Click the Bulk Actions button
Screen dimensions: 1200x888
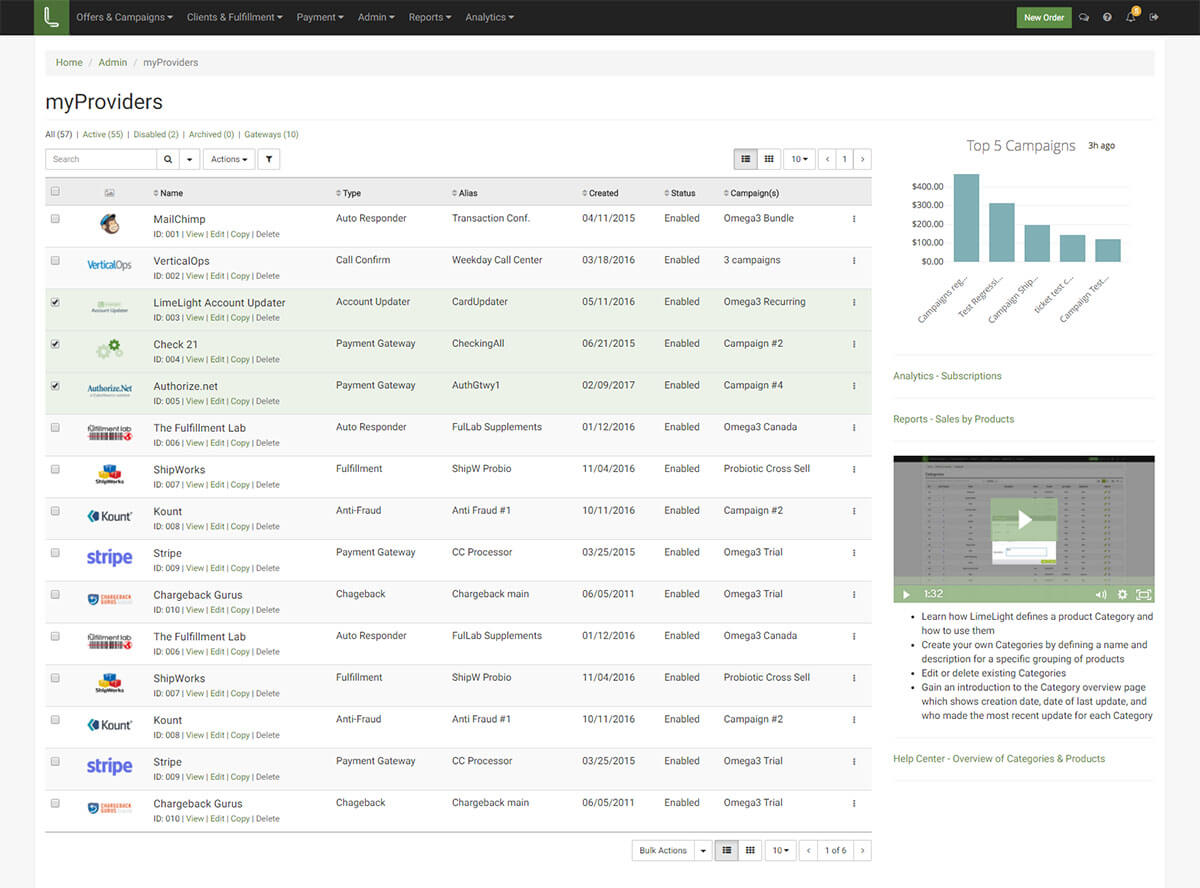(x=663, y=850)
